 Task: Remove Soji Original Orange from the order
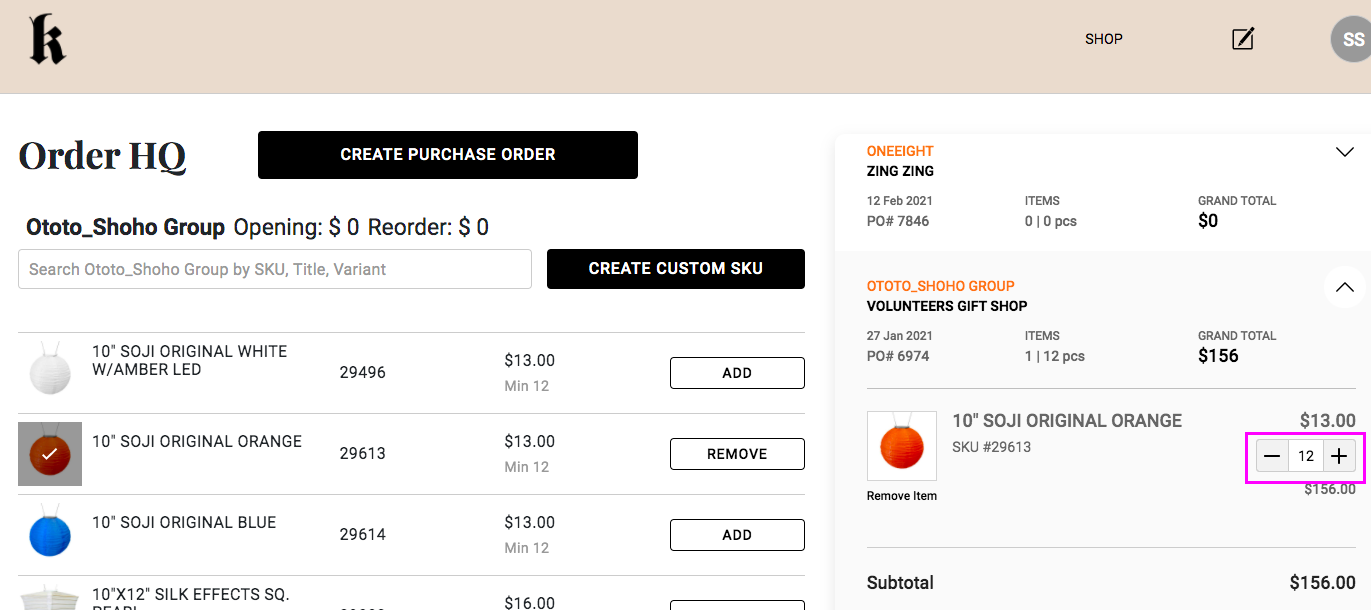[x=737, y=454]
